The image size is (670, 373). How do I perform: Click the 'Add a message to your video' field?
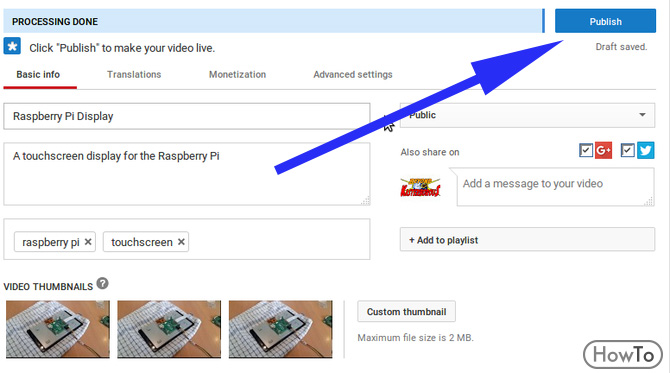coord(555,187)
